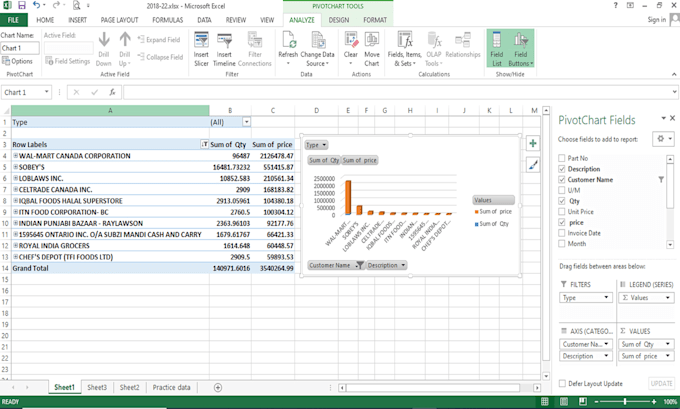Click the Save icon in quick access toolbar
Viewport: 680px width, 409px height.
[x=22, y=6]
